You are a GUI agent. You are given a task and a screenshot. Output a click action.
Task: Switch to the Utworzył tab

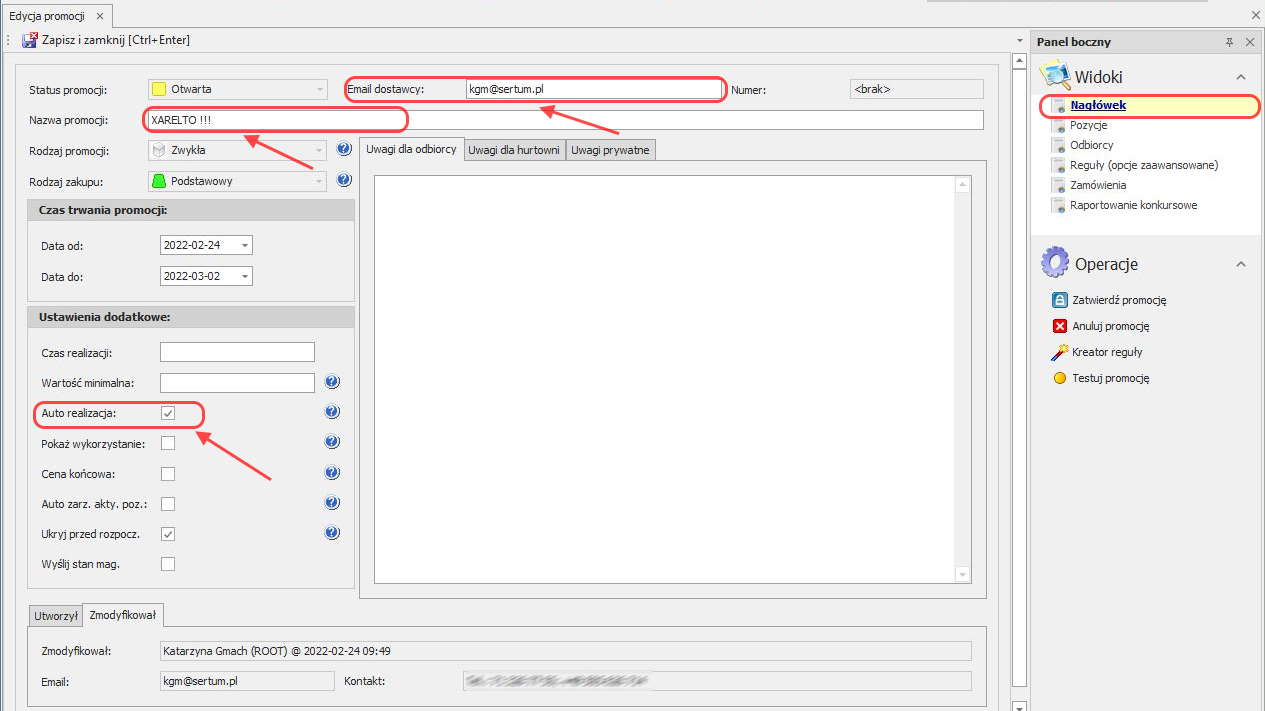56,616
